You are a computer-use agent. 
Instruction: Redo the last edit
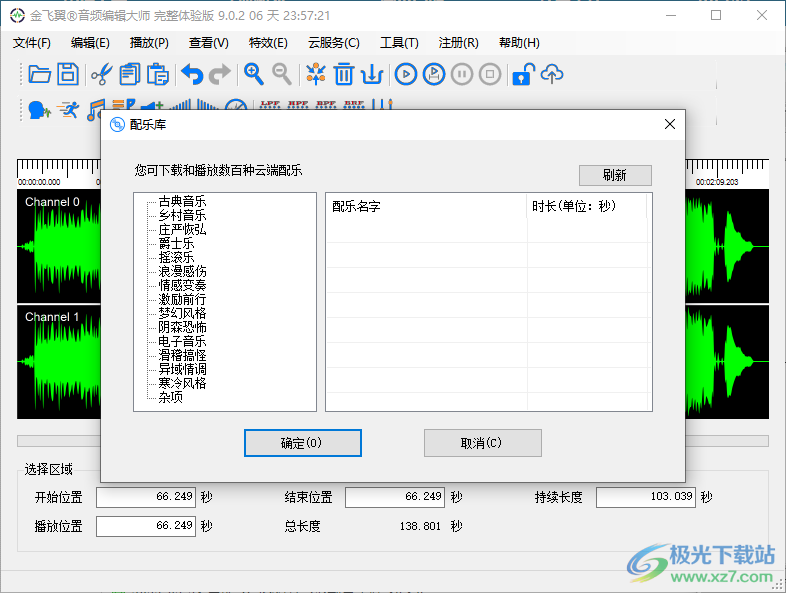(220, 74)
